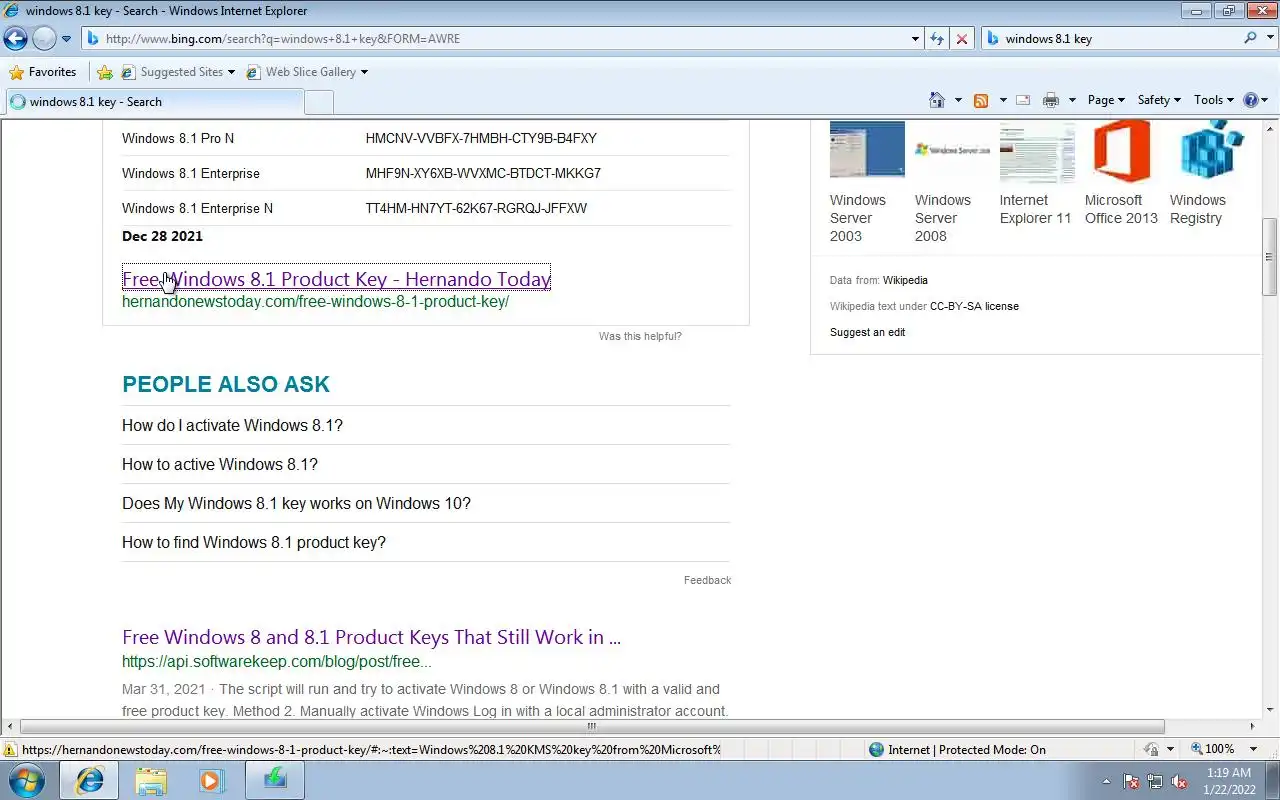Image resolution: width=1280 pixels, height=800 pixels.
Task: Click the Feedback link below People Also Ask
Action: 707,580
